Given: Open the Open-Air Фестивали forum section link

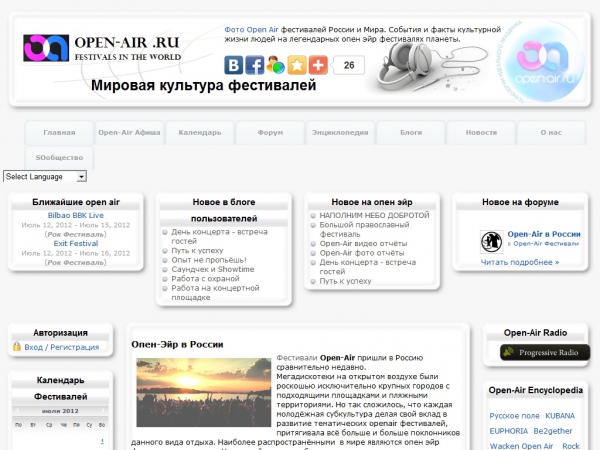Looking at the screenshot, I should pos(546,244).
